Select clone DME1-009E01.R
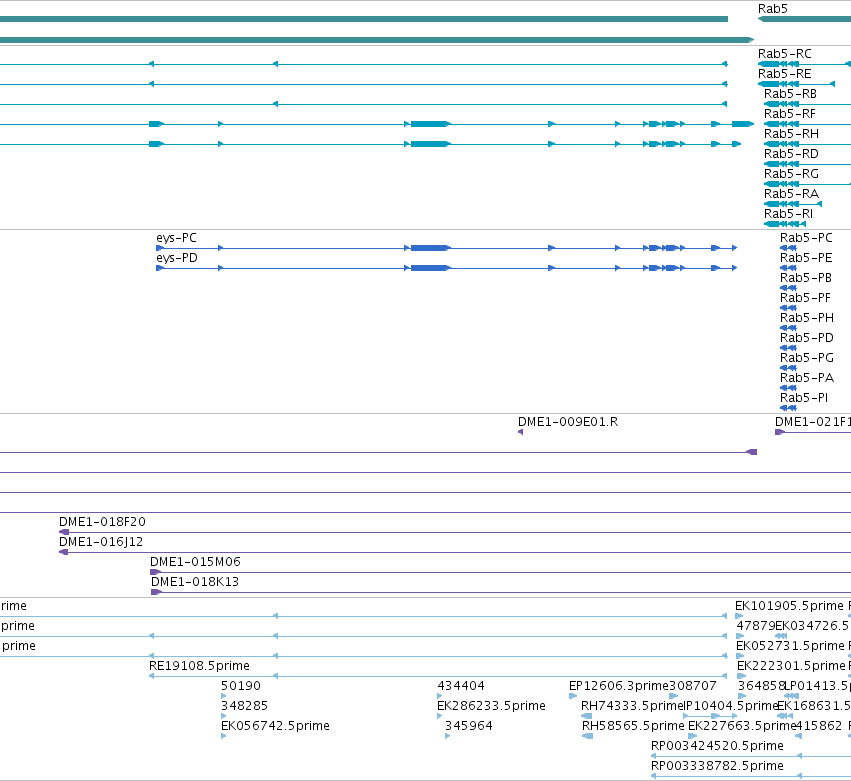This screenshot has width=851, height=781. coord(568,422)
